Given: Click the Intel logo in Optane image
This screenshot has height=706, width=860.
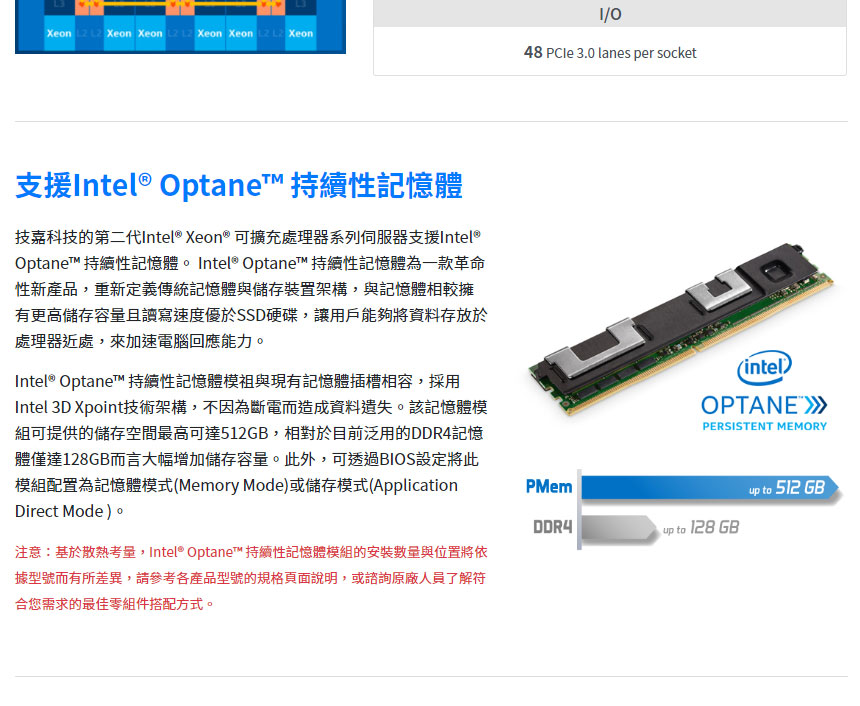Looking at the screenshot, I should [764, 367].
